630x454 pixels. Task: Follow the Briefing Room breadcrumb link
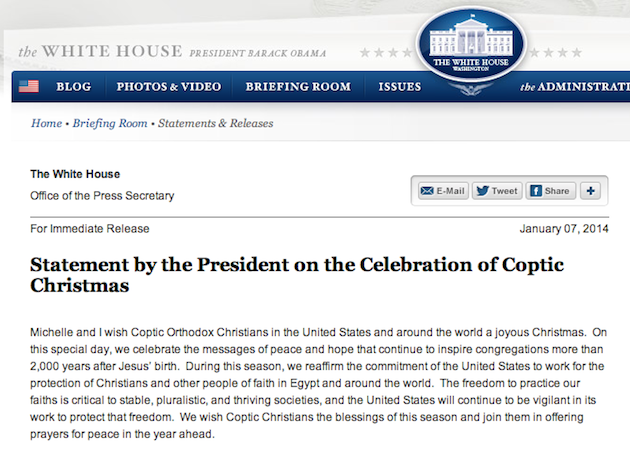coord(110,123)
